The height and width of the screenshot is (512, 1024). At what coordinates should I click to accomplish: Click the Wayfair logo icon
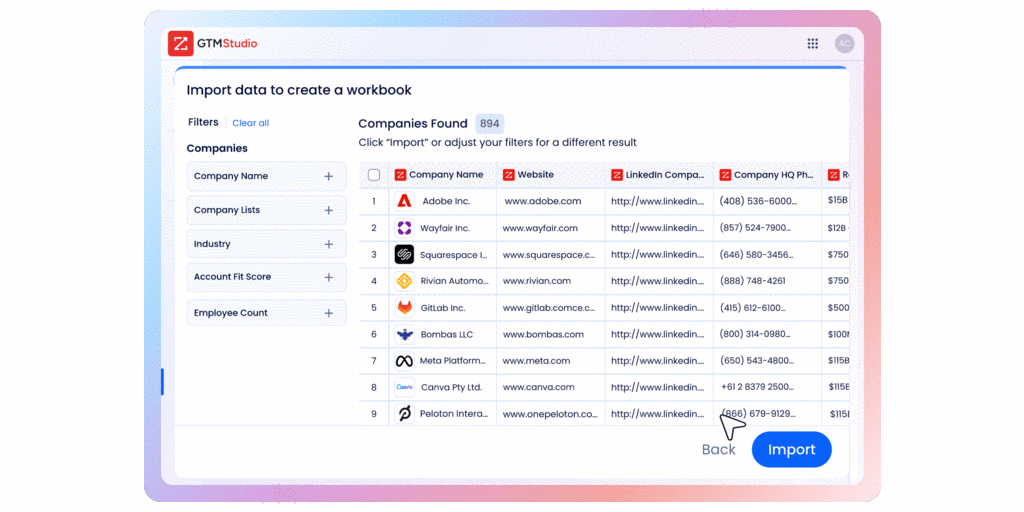click(x=404, y=228)
